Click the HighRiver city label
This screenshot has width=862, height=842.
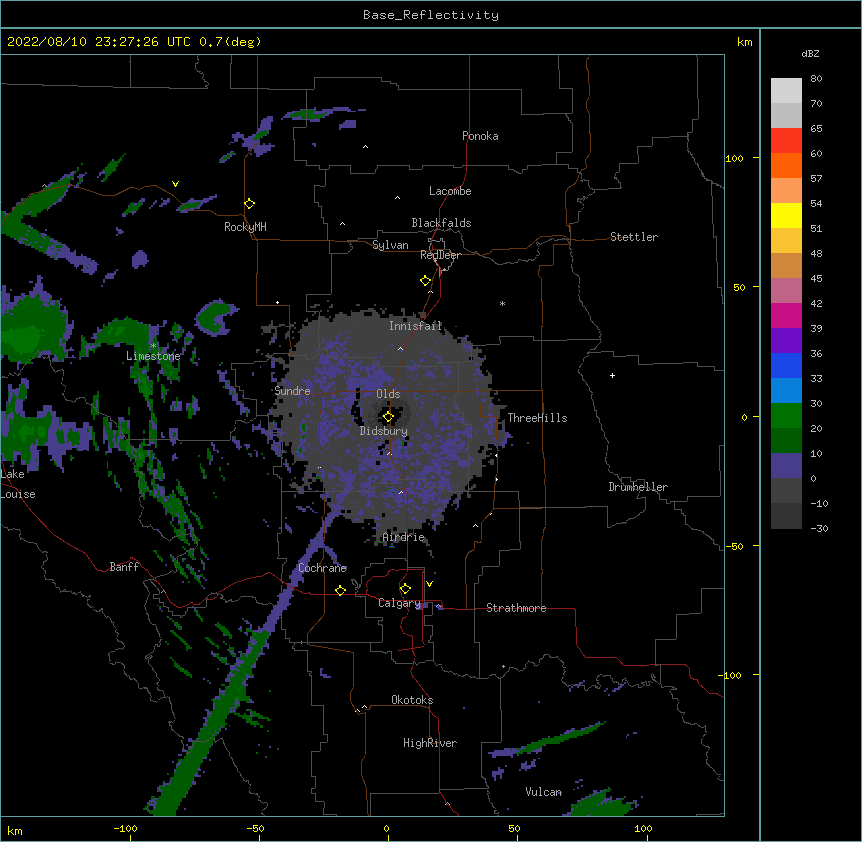click(x=430, y=743)
